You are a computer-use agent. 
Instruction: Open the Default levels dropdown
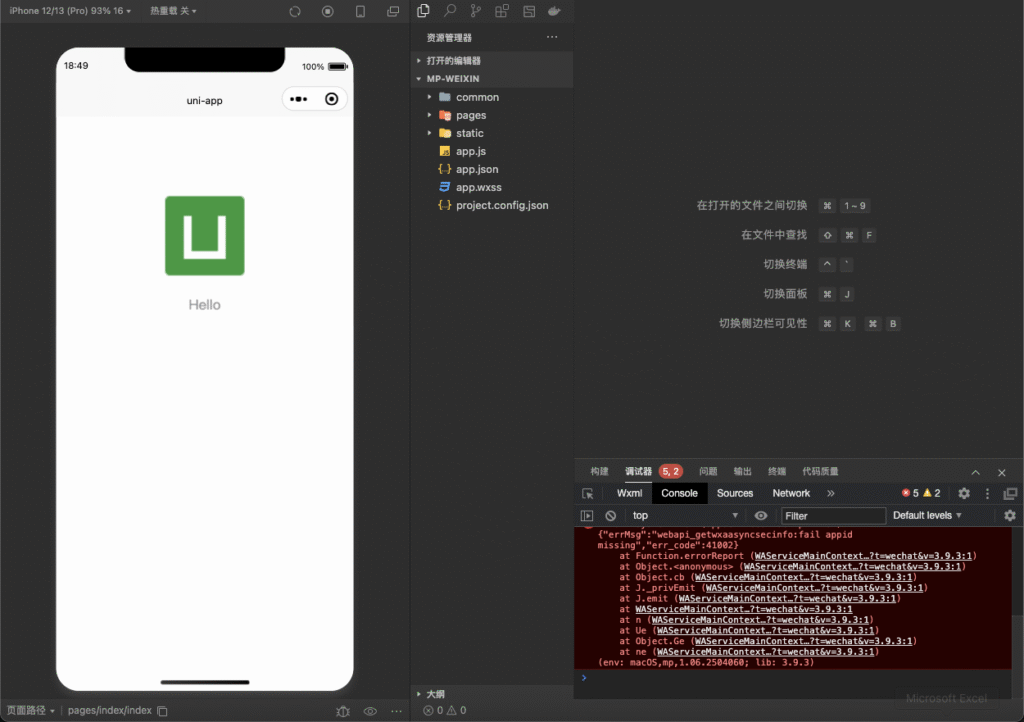[x=927, y=516]
